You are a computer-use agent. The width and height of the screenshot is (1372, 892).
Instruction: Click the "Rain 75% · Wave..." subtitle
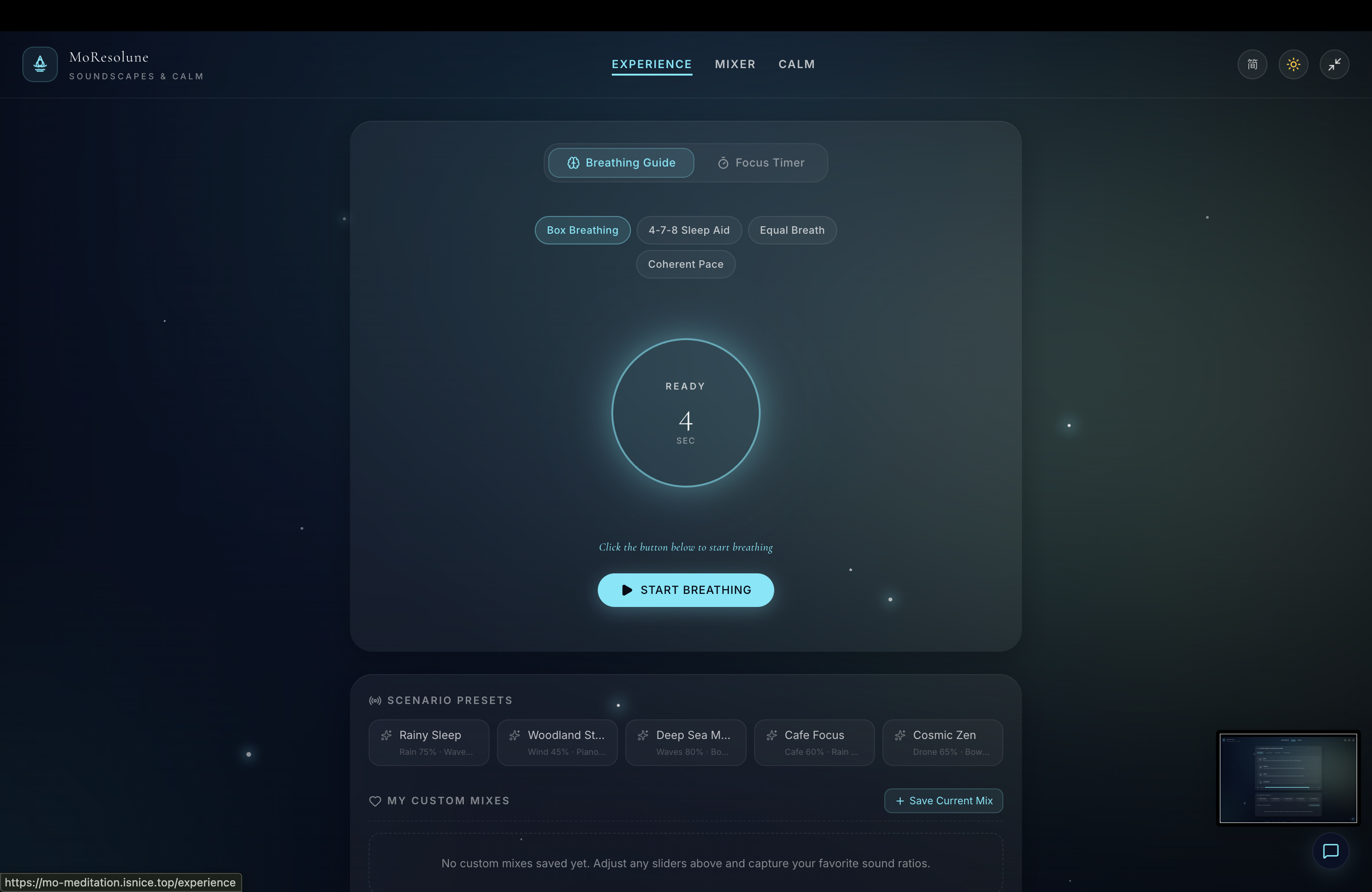point(436,752)
